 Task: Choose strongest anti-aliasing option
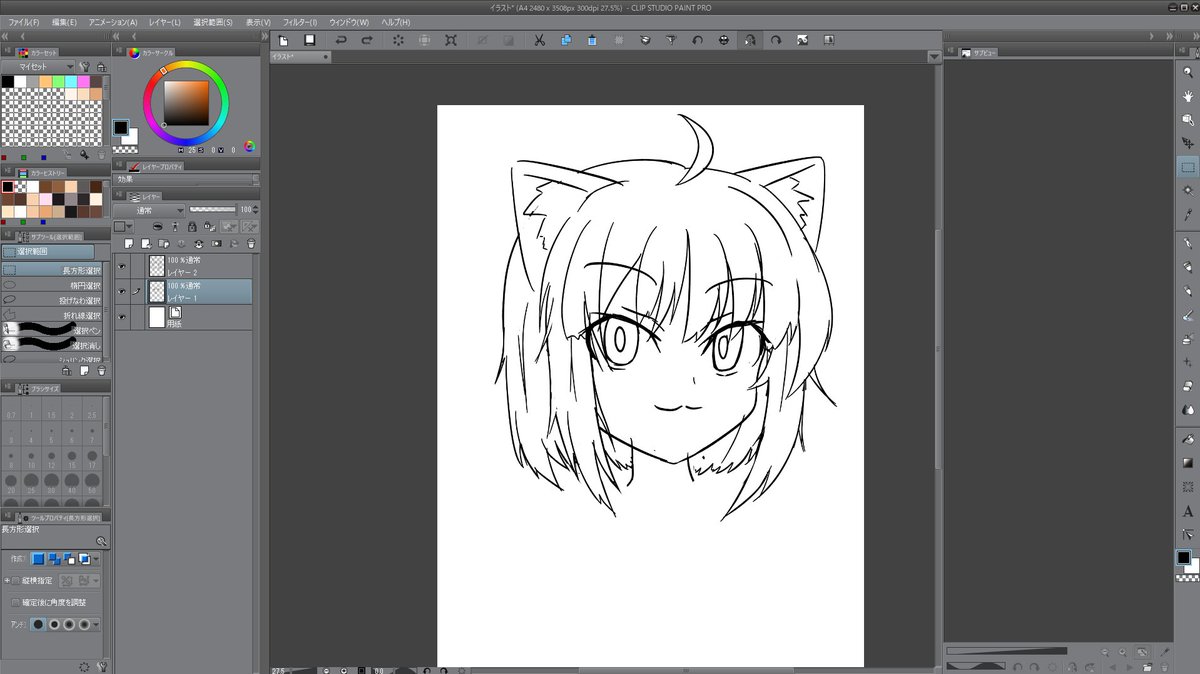(84, 624)
